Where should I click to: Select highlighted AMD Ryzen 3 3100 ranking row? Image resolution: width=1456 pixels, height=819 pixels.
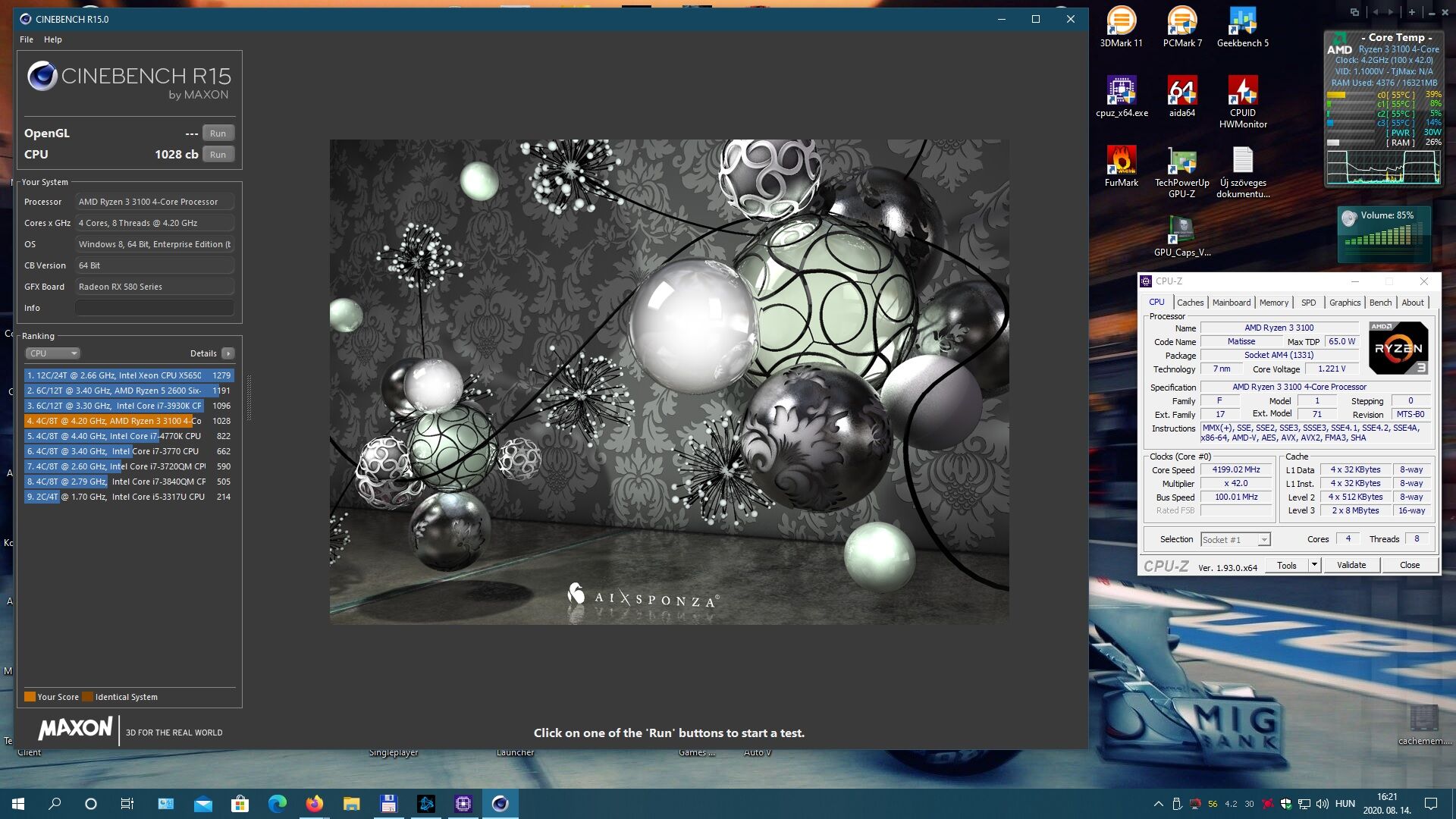(129, 421)
